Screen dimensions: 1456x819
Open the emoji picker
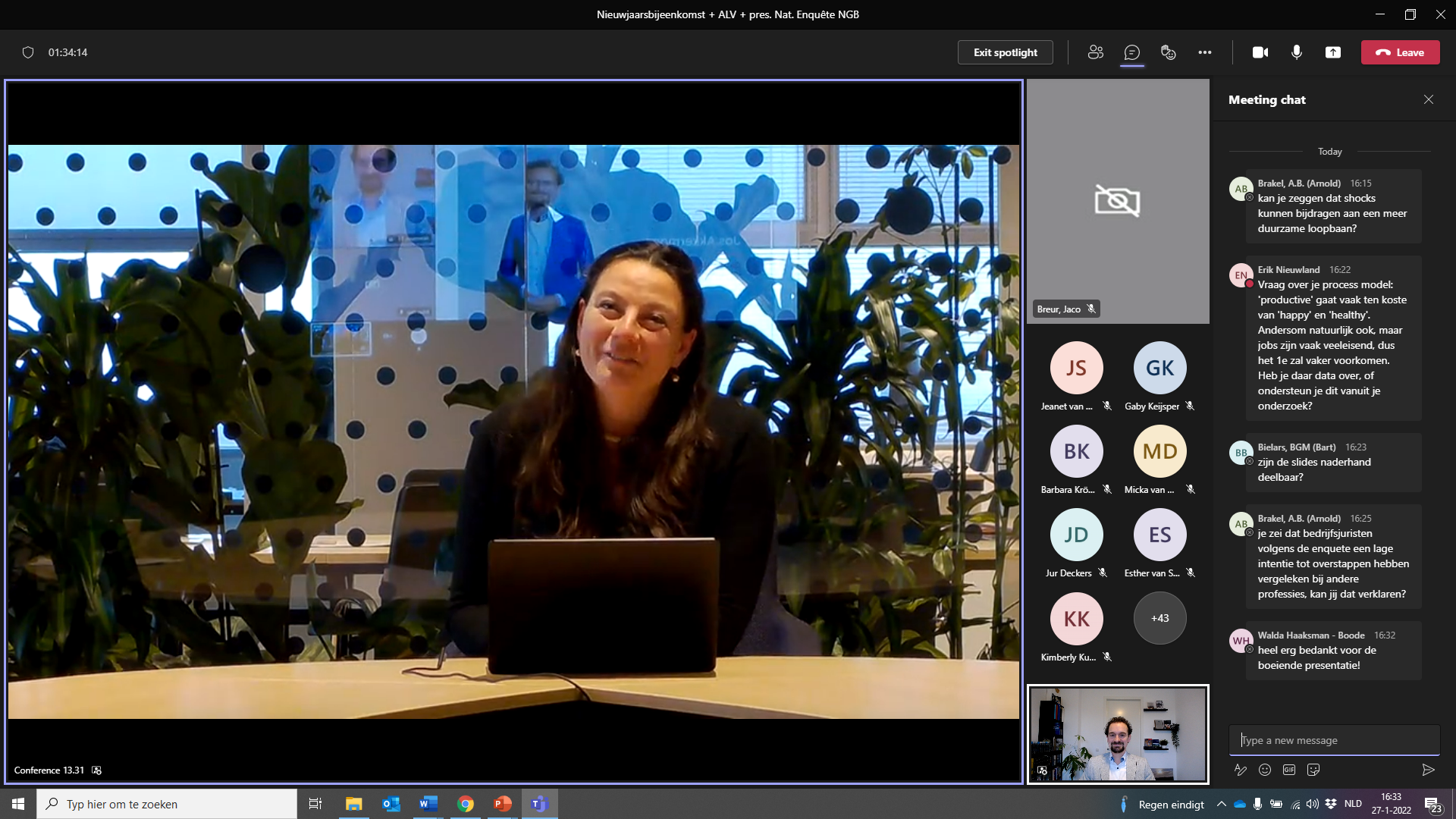(1265, 770)
